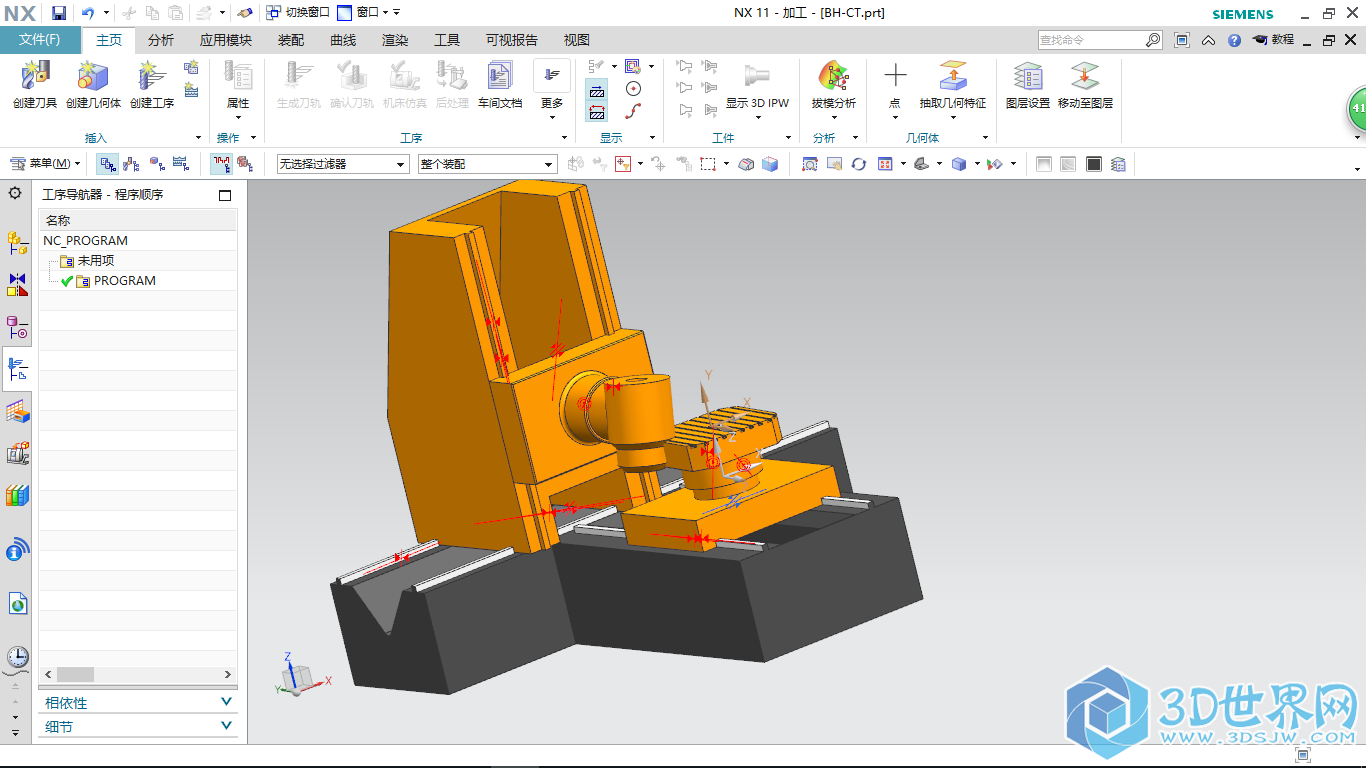Click the 名称 column header
Viewport: 1366px width, 768px height.
coord(138,220)
